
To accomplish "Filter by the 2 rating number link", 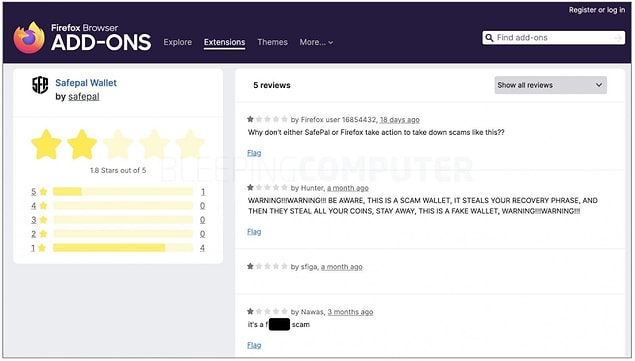I will [34, 234].
